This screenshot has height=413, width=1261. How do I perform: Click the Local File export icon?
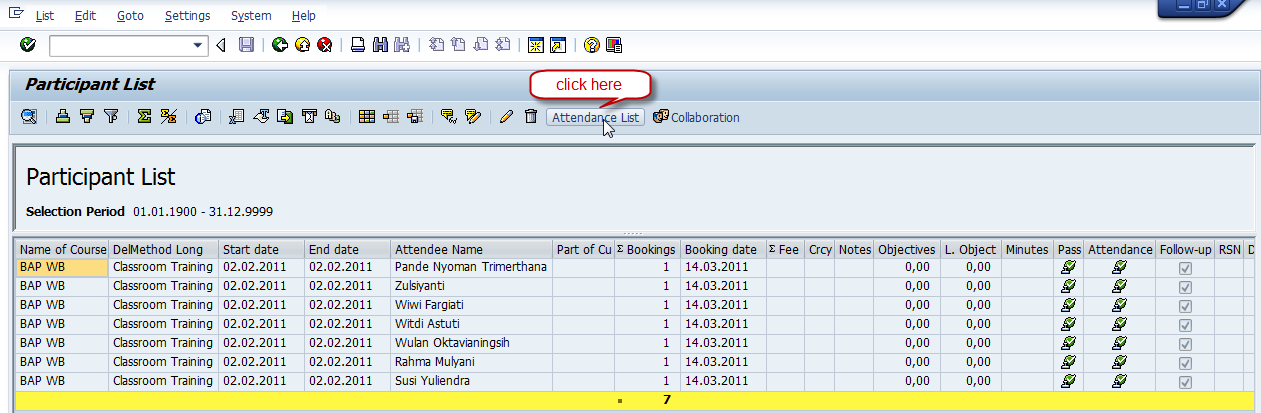(x=285, y=117)
